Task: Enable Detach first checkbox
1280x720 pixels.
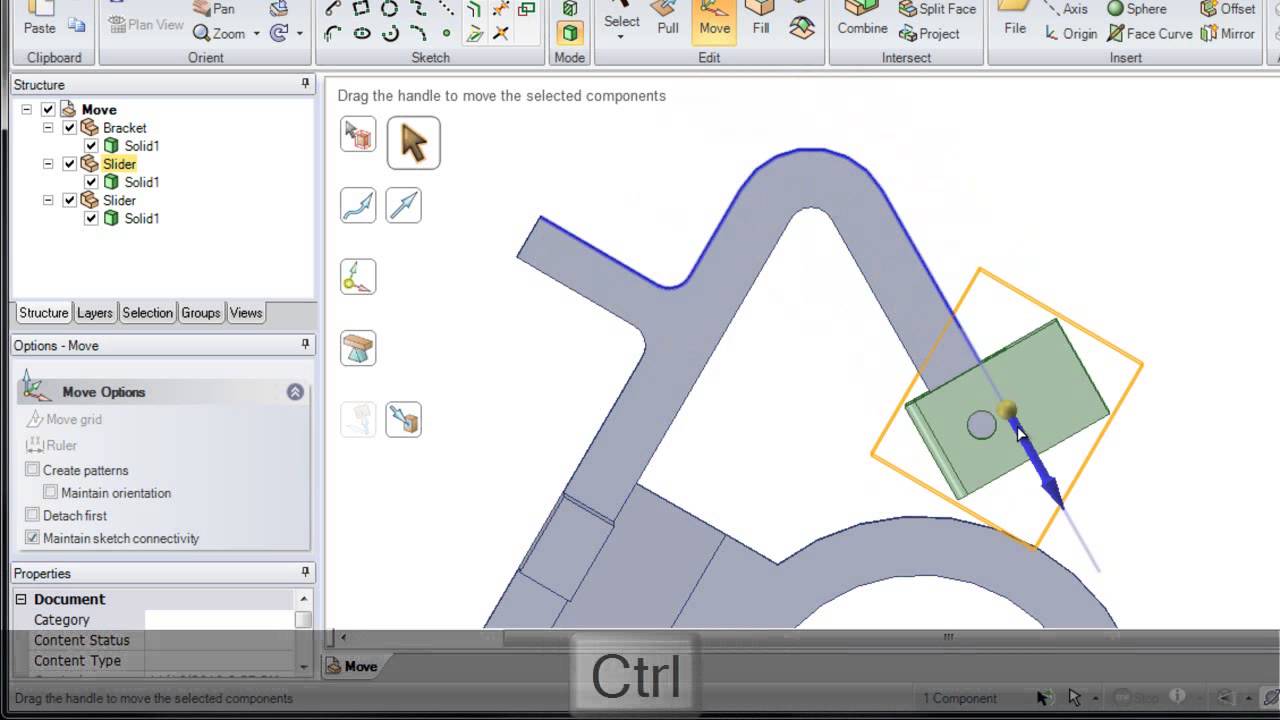Action: (x=33, y=516)
